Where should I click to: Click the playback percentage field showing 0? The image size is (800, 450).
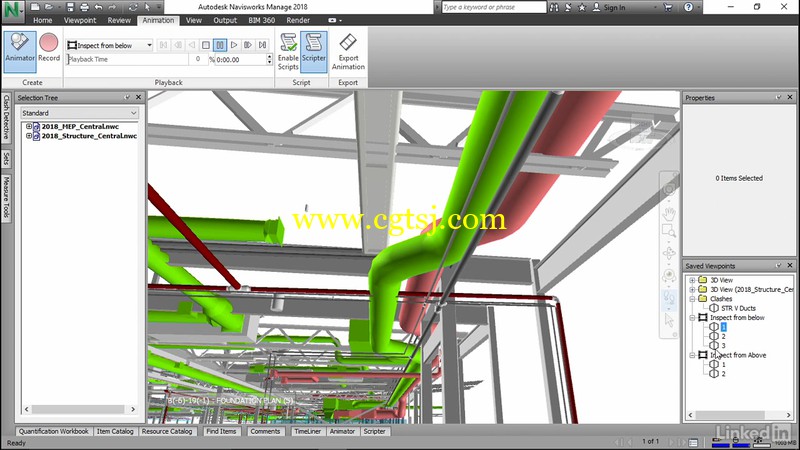(x=197, y=59)
